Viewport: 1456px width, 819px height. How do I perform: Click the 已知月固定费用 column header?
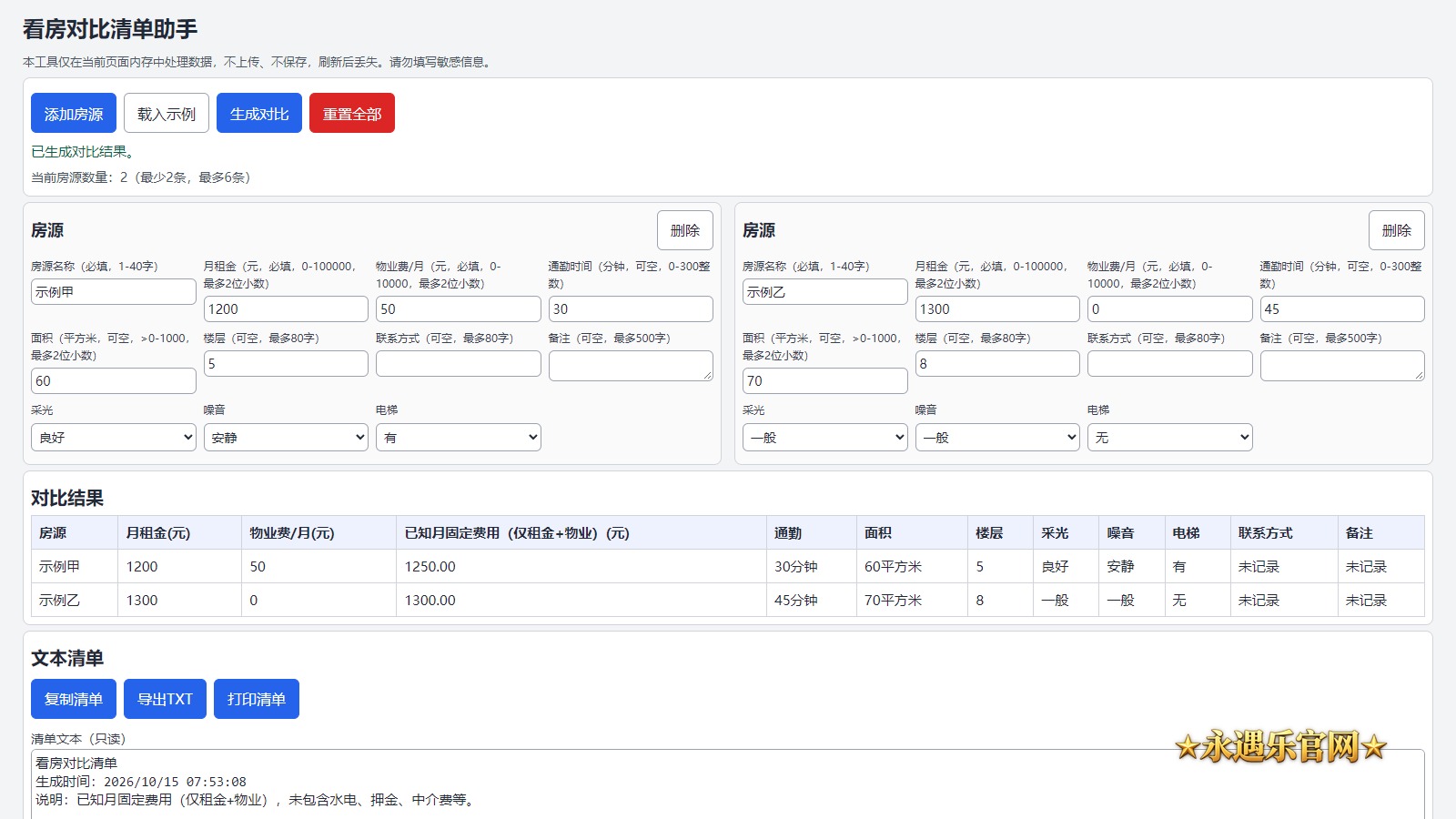tap(581, 533)
